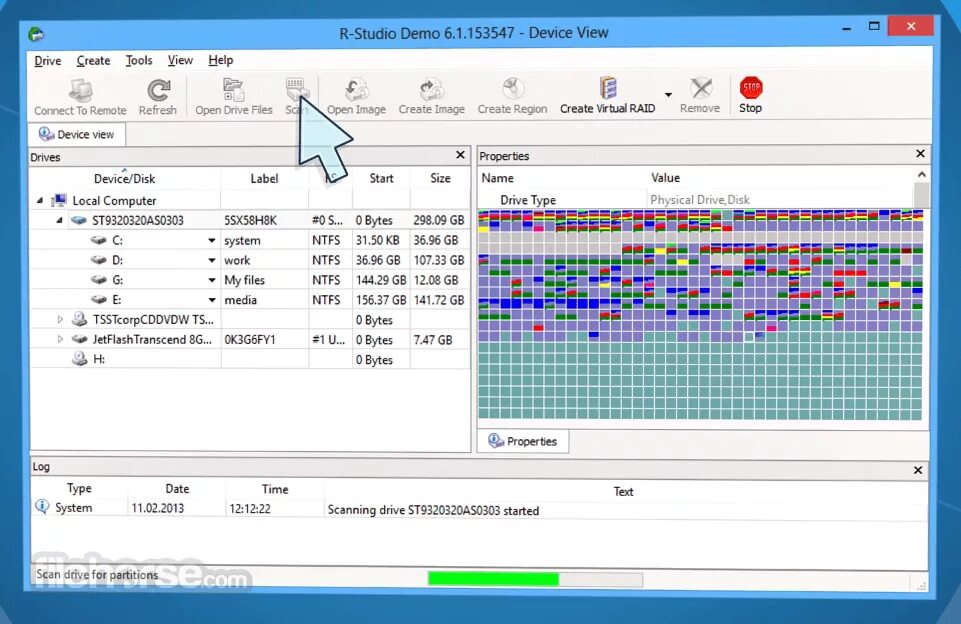Open the dropdown arrow for the G: partition
The width and height of the screenshot is (961, 624).
coord(211,280)
